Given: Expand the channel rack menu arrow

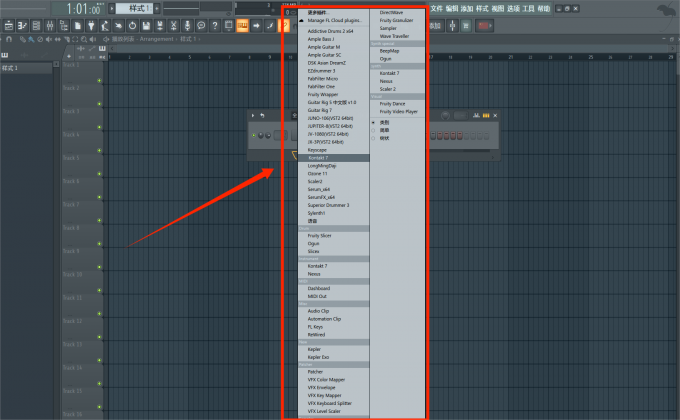Looking at the screenshot, I should coord(253,115).
